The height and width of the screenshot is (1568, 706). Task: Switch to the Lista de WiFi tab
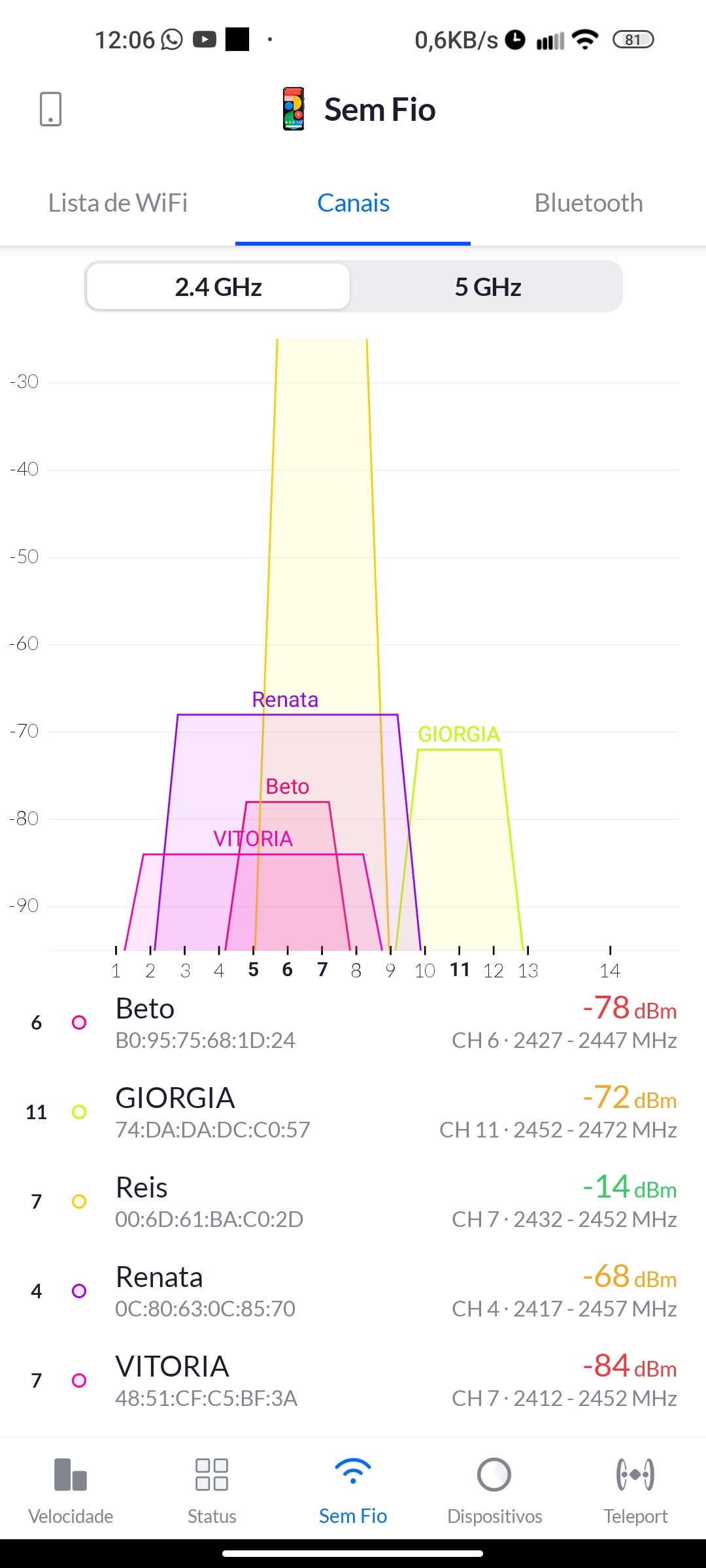tap(118, 203)
